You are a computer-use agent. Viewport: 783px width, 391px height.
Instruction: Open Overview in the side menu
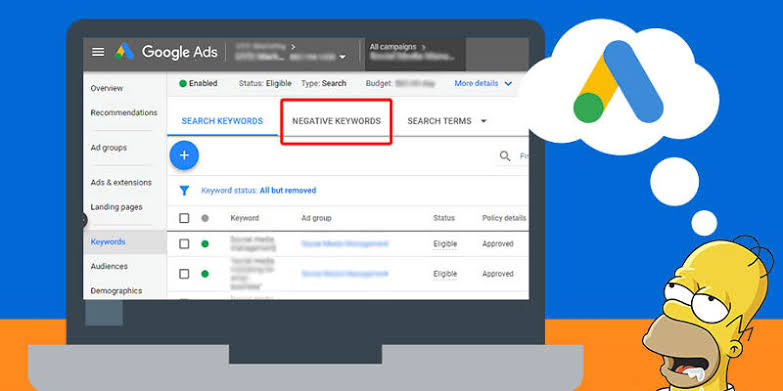tap(106, 88)
